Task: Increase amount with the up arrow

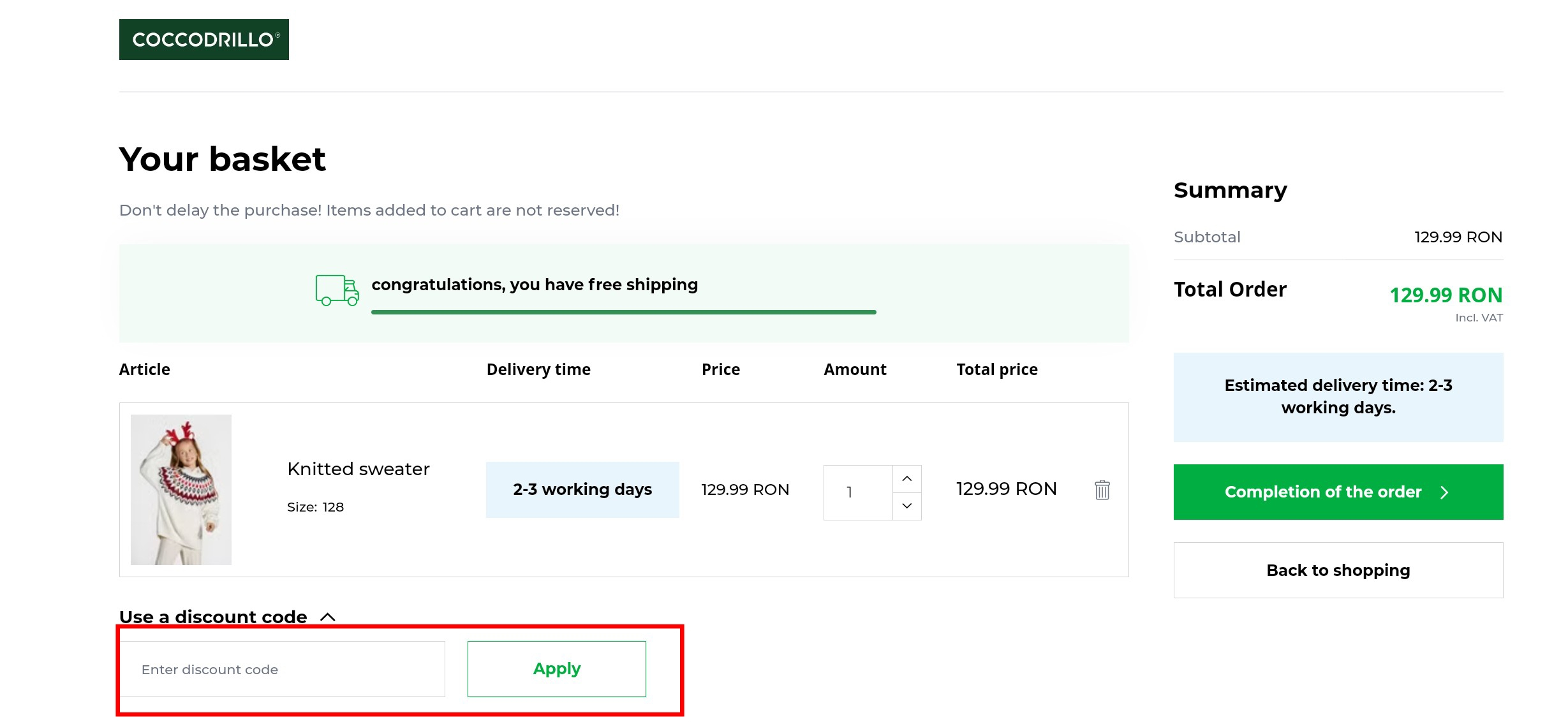Action: click(x=906, y=479)
